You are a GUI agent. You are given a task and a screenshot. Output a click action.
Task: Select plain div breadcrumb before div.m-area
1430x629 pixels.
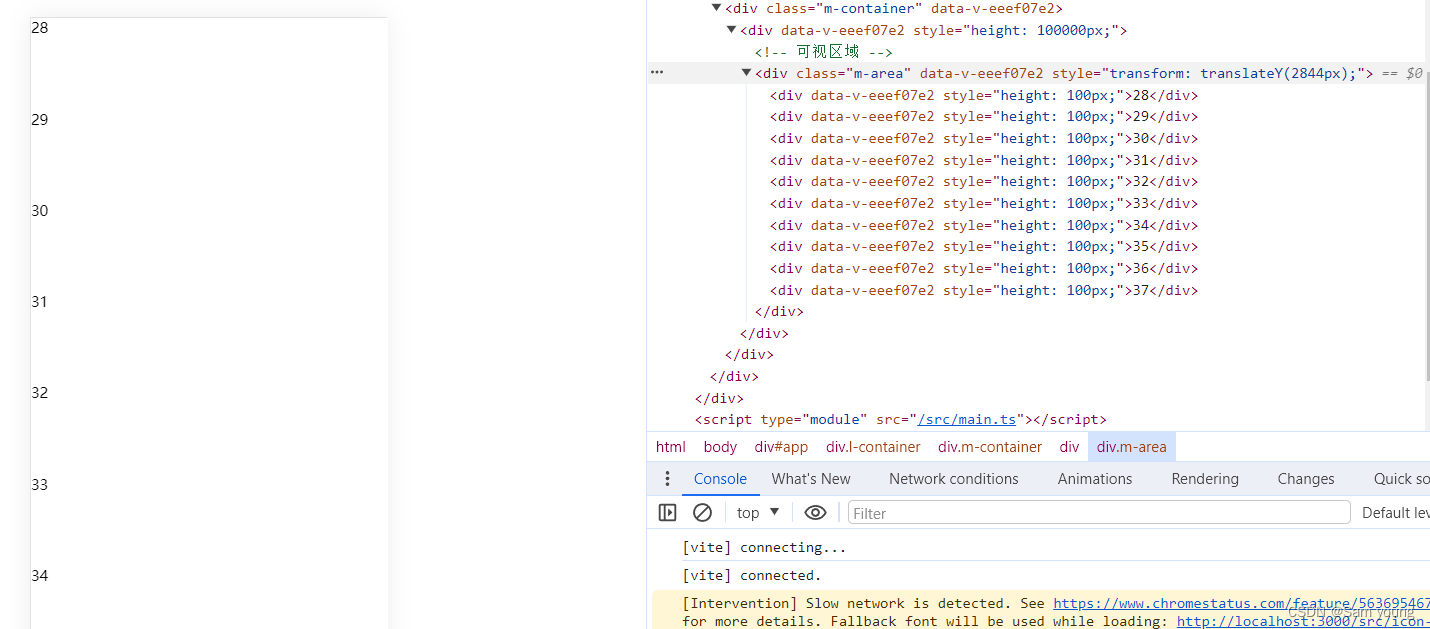point(1070,447)
